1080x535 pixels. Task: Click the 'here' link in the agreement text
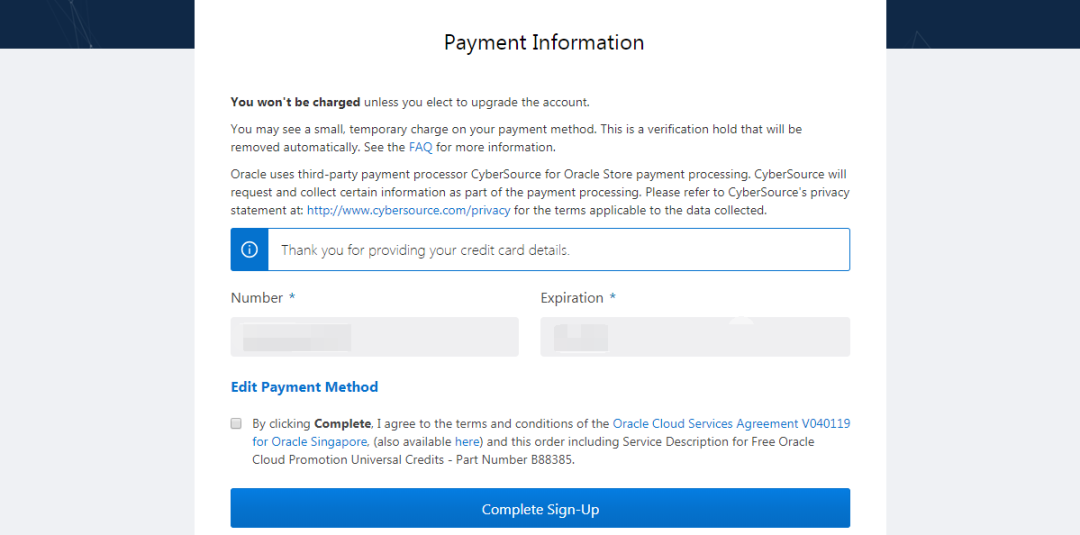467,442
